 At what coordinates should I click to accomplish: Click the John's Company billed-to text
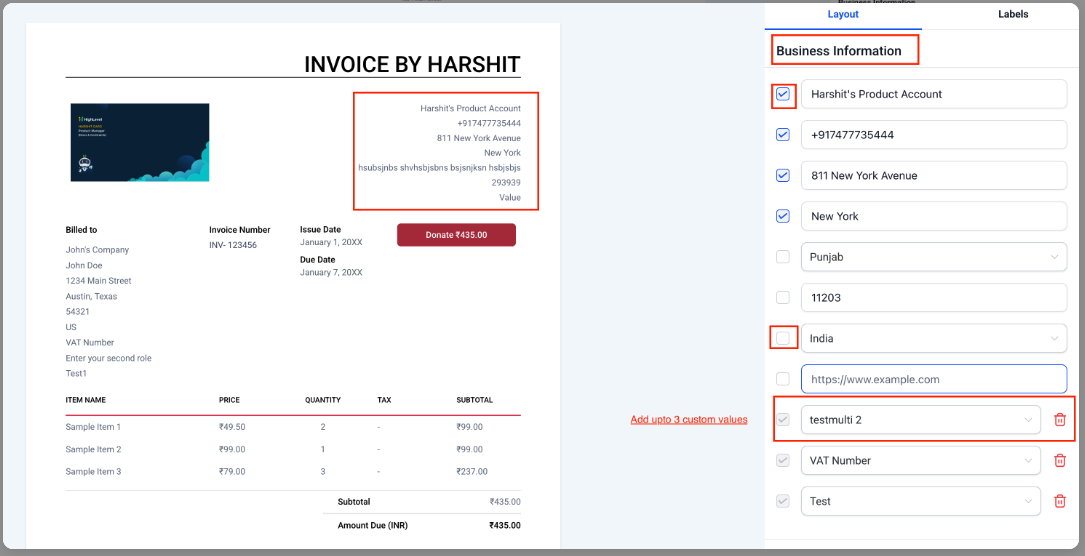[98, 250]
